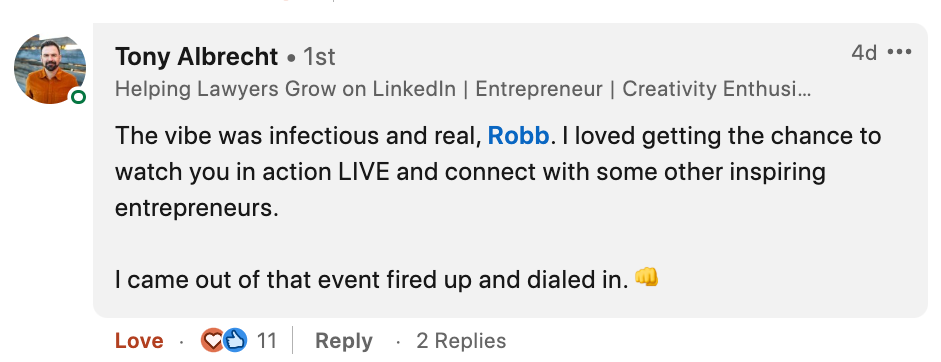Click the 'fired up and dialed in' sentence

coord(371,280)
